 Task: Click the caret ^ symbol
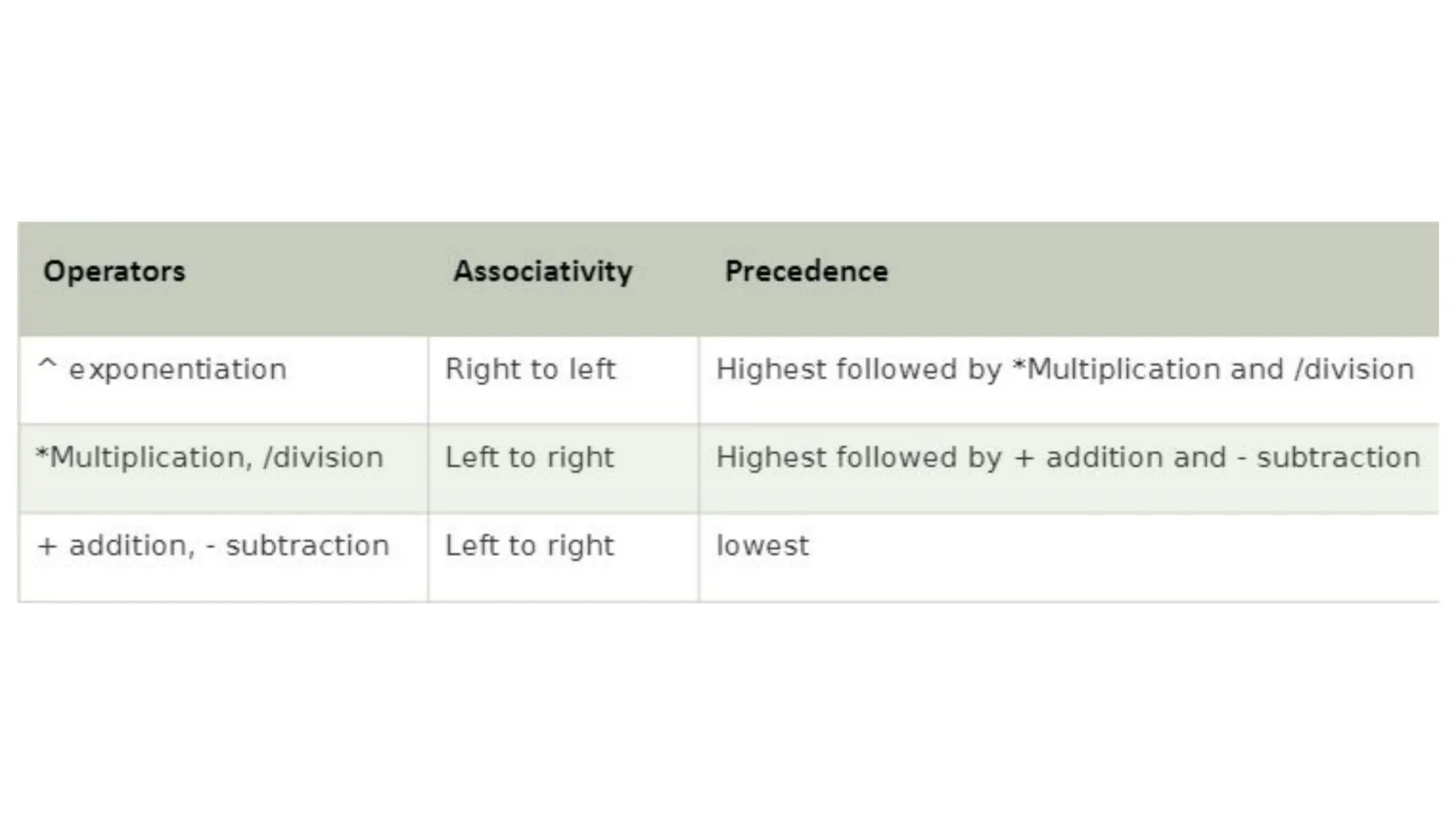click(x=47, y=365)
